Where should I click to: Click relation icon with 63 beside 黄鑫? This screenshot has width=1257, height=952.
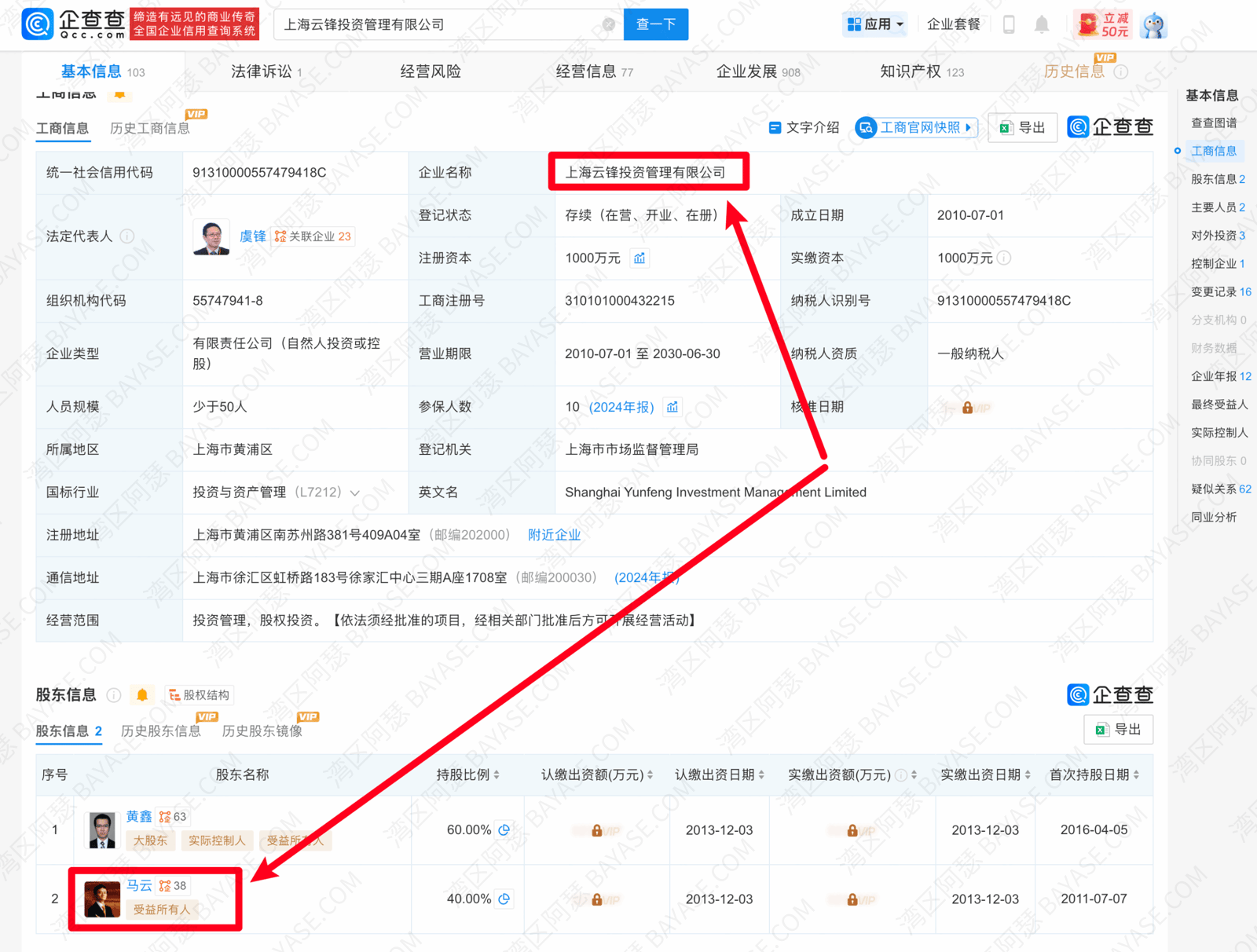pyautogui.click(x=172, y=817)
